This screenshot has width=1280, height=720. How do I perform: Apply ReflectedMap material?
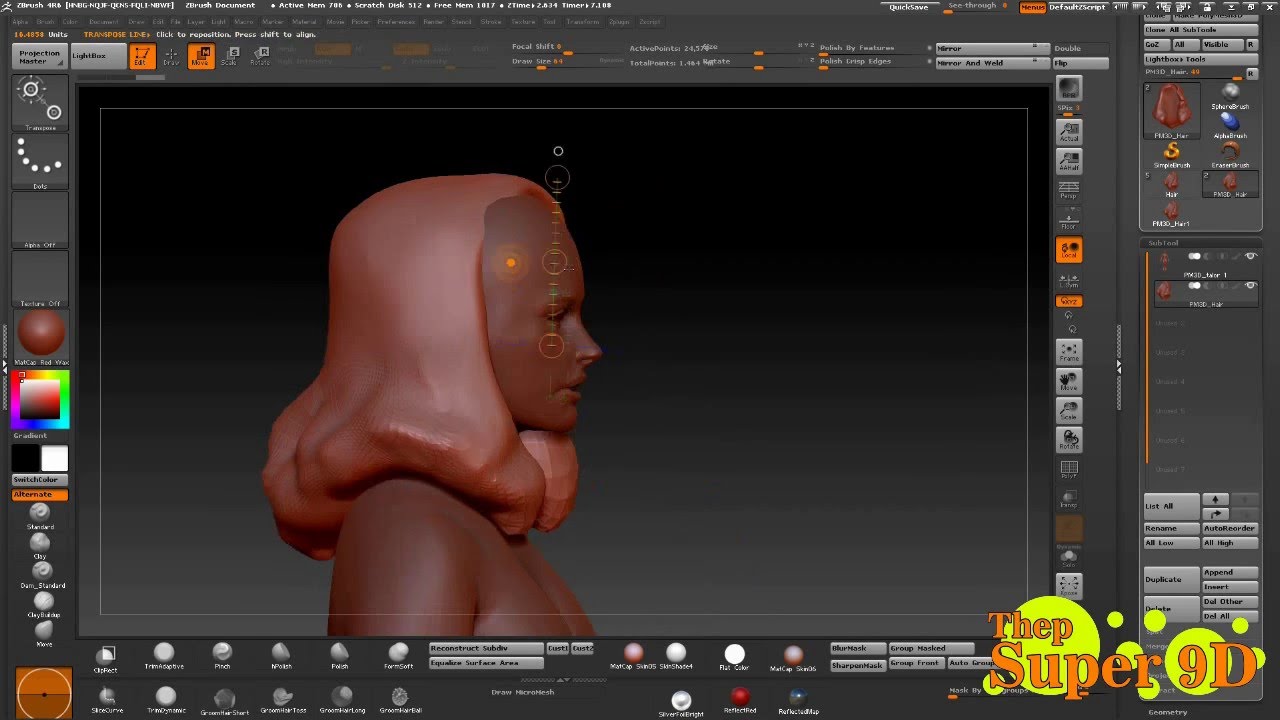[x=797, y=701]
